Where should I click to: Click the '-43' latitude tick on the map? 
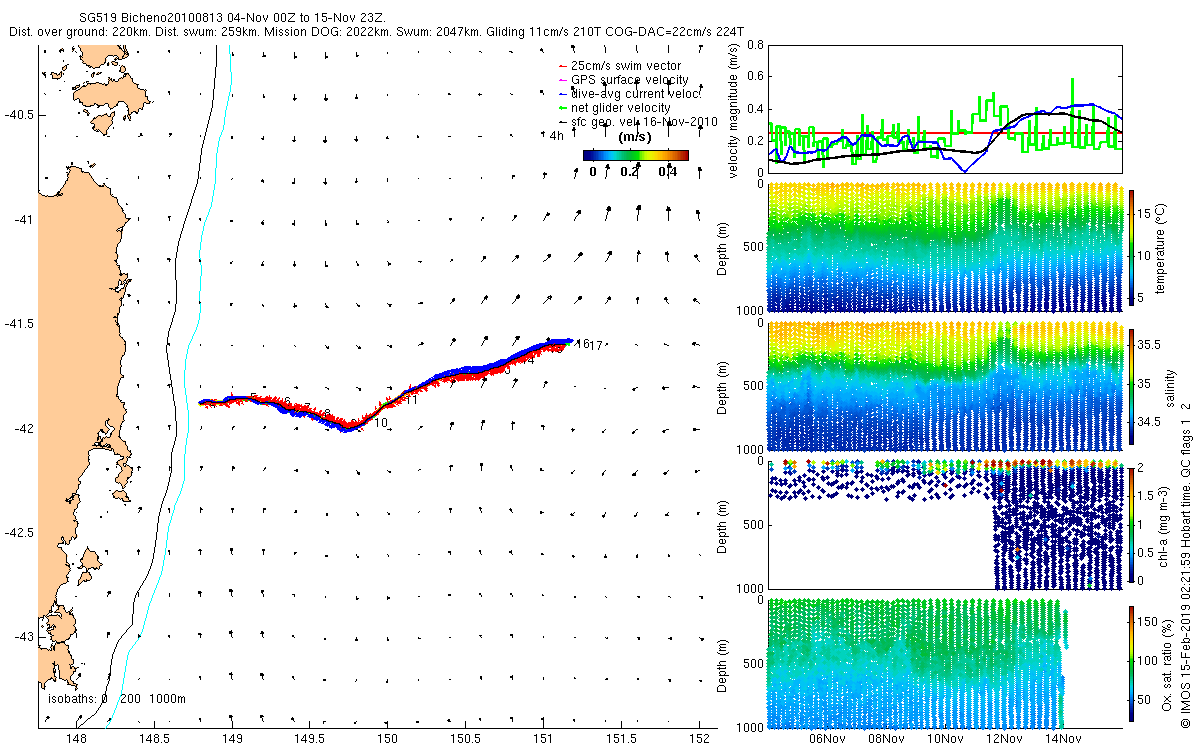[22, 636]
